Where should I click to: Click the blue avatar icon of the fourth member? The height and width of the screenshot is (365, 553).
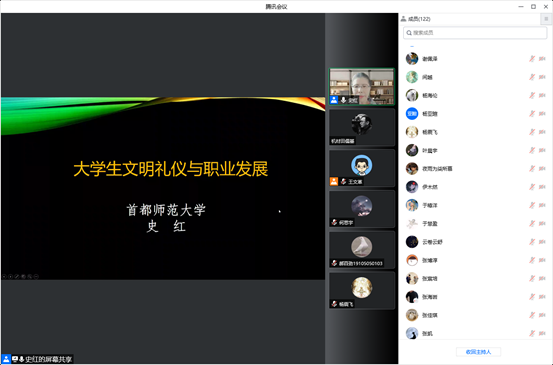pyautogui.click(x=412, y=114)
